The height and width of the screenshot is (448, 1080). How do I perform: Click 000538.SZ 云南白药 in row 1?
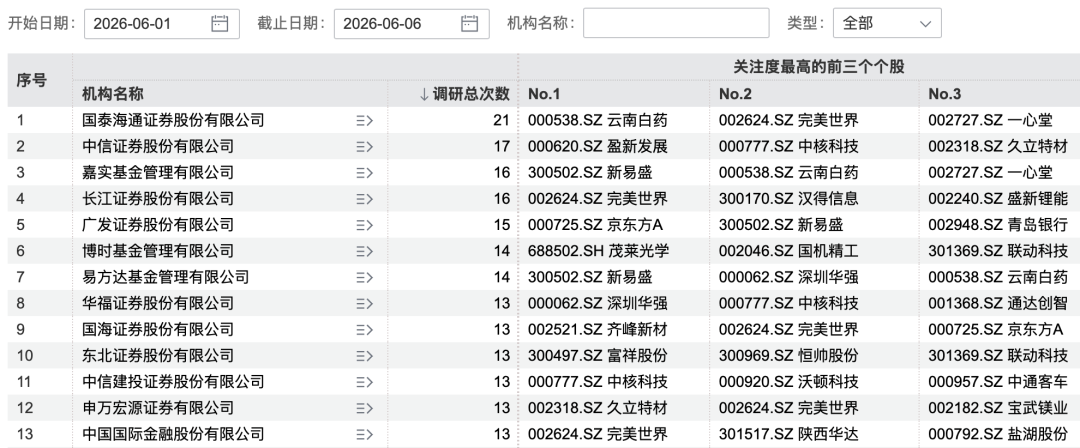[x=598, y=121]
